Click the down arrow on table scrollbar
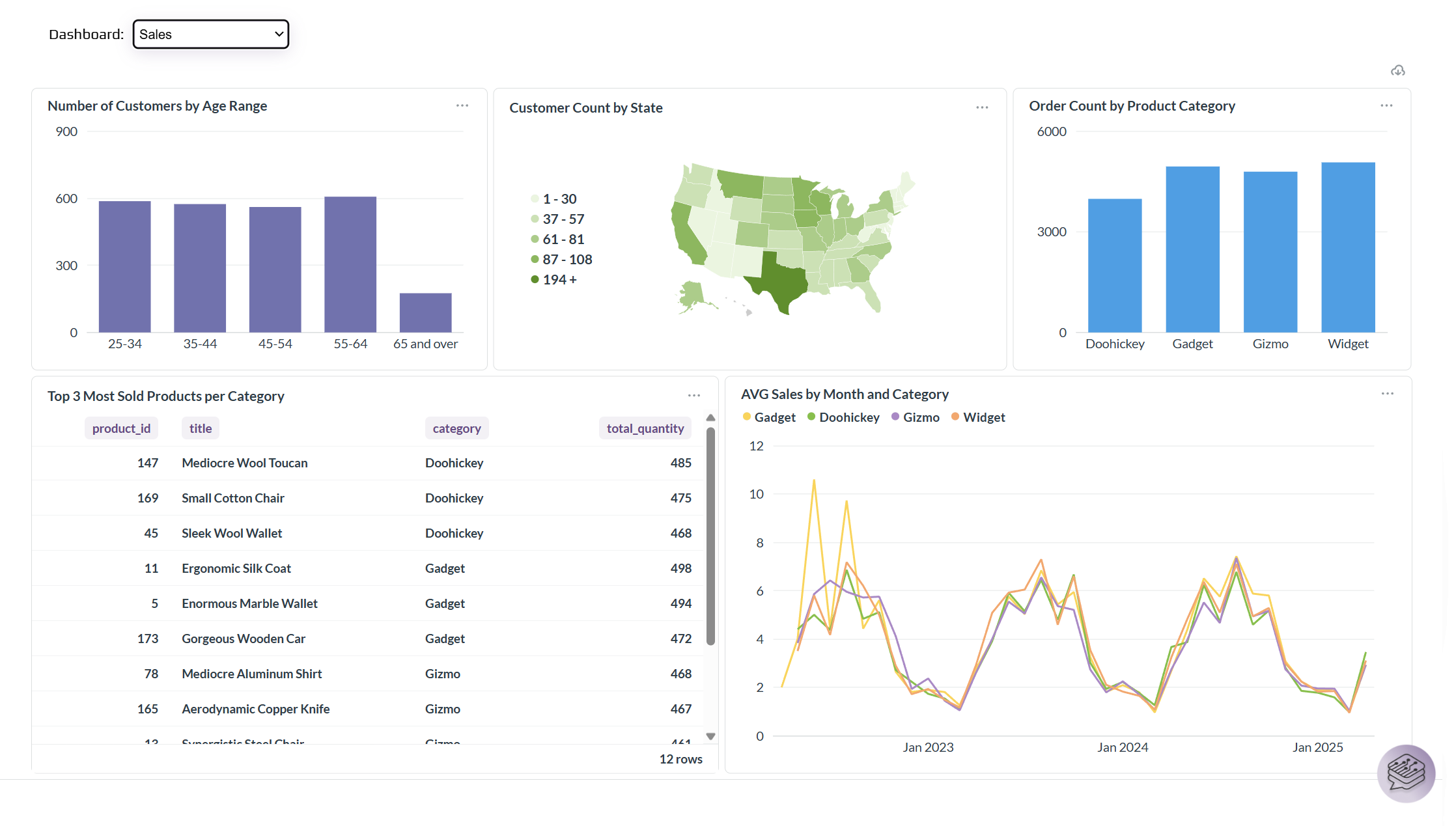The height and width of the screenshot is (826, 1456). [710, 736]
